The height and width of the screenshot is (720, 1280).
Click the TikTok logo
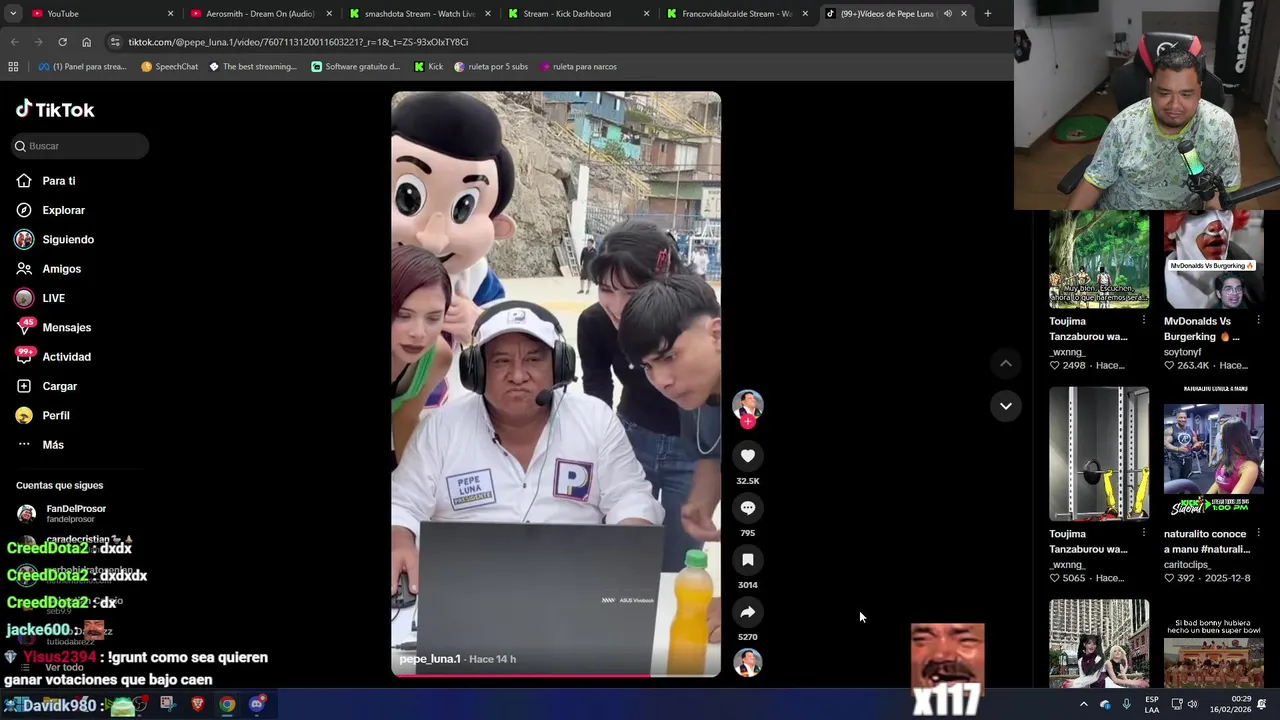tap(56, 109)
